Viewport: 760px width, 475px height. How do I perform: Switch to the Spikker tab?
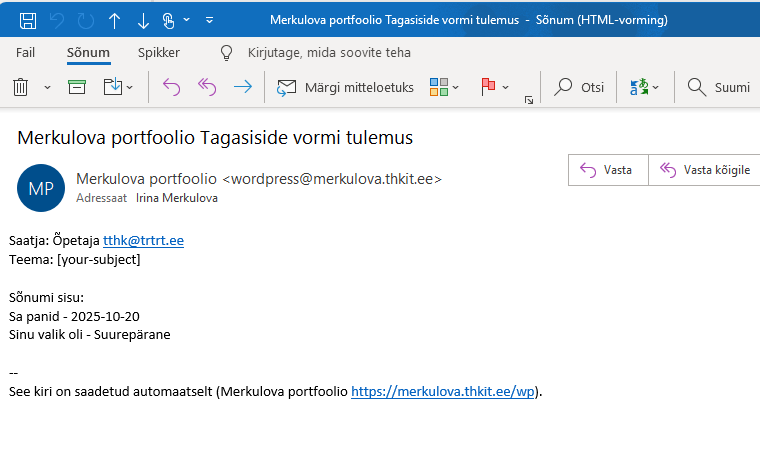pyautogui.click(x=159, y=52)
